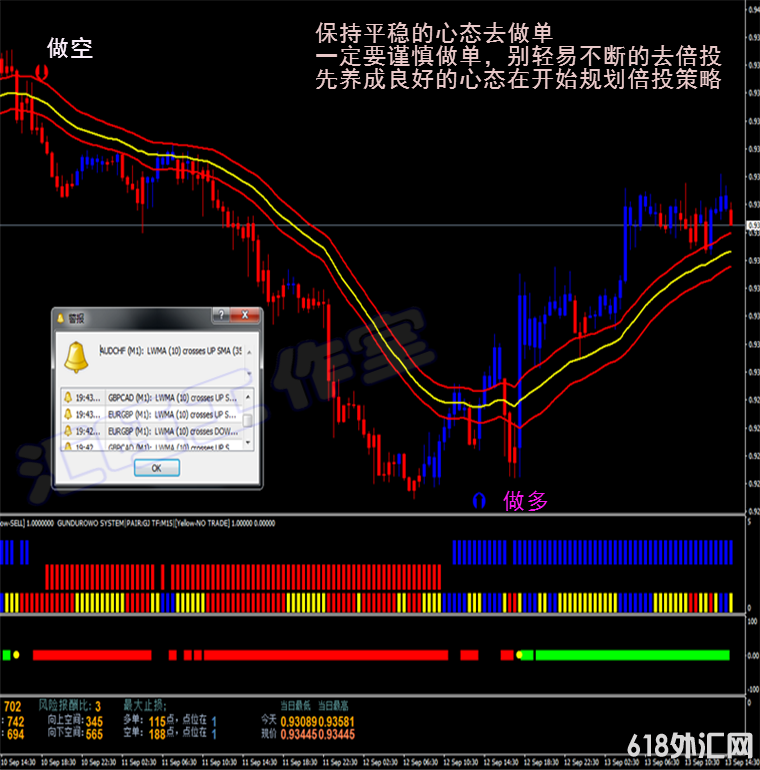Click the AUDCHF alert message text field
Screen dimensions: 760x770
[x=170, y=351]
